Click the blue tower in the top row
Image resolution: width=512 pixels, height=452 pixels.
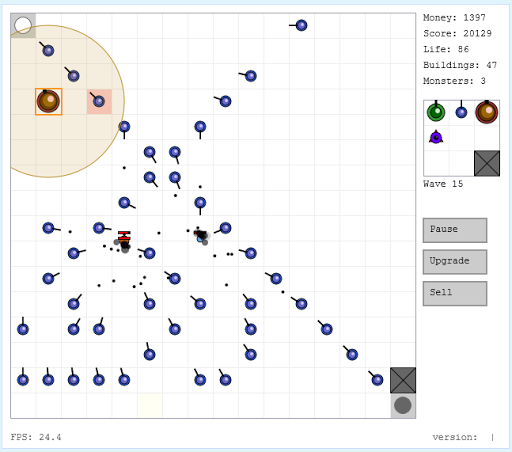[x=301, y=25]
